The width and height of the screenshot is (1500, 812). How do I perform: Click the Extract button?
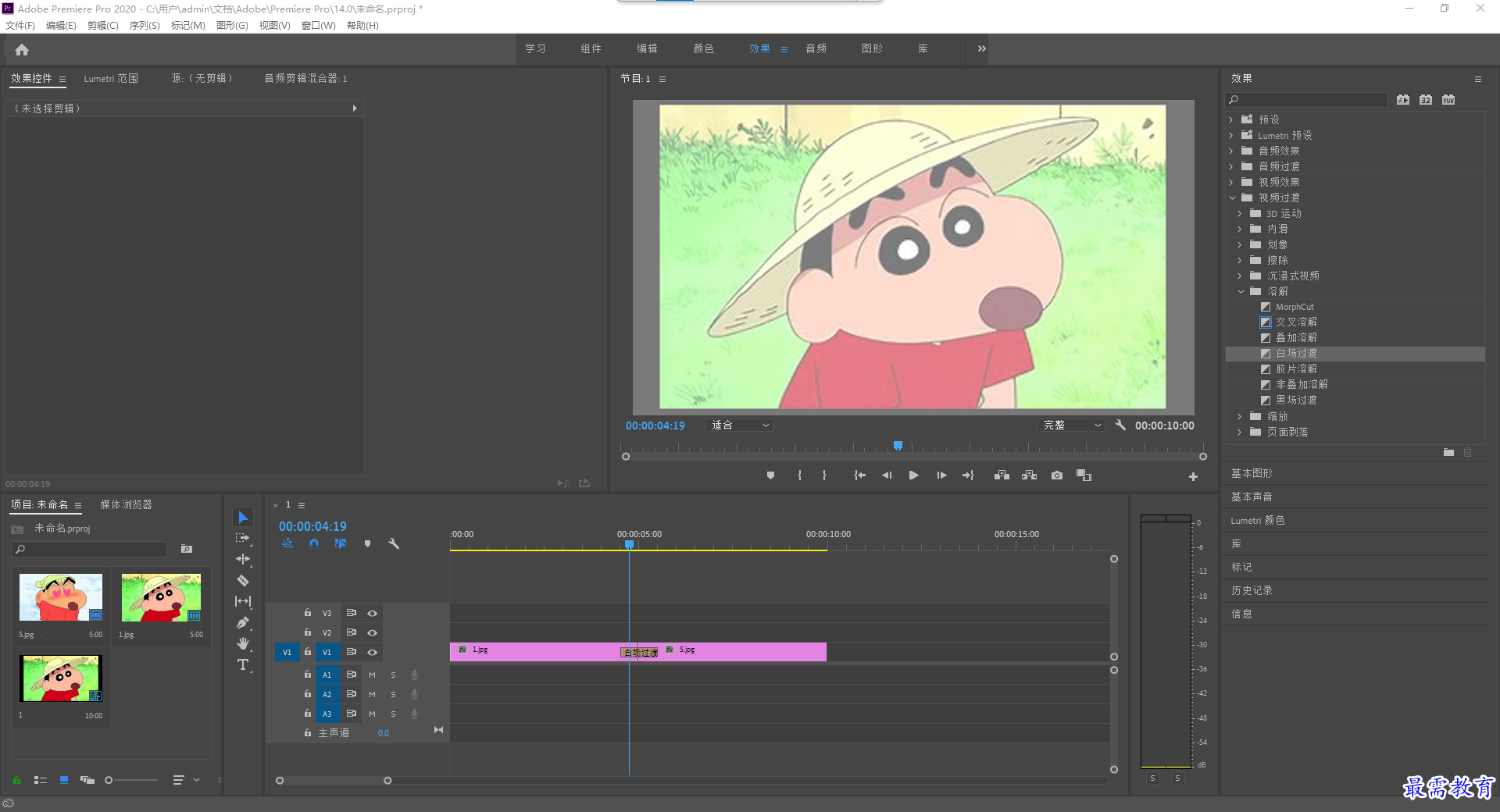(x=1029, y=475)
